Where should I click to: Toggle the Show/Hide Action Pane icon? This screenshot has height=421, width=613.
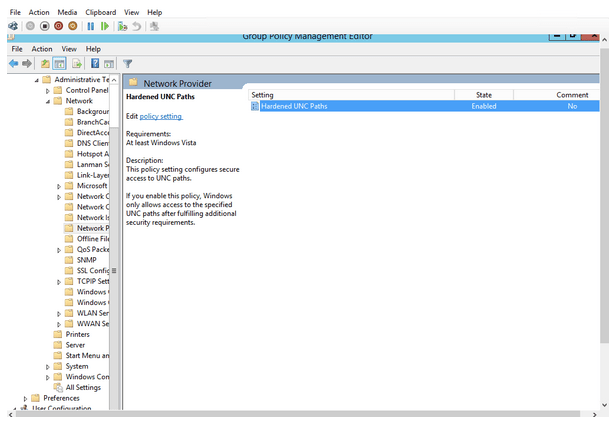coord(109,63)
